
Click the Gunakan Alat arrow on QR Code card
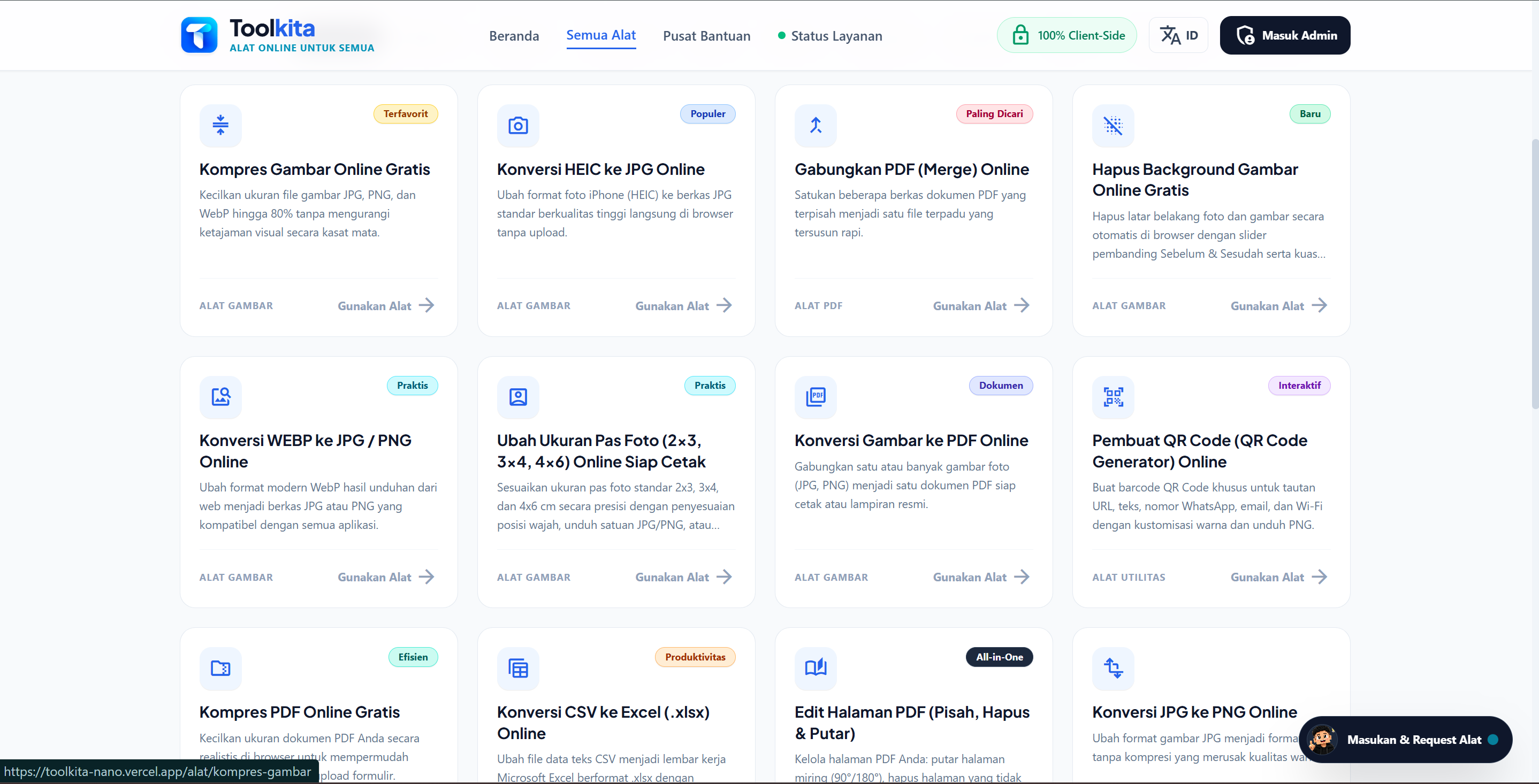(x=1319, y=577)
